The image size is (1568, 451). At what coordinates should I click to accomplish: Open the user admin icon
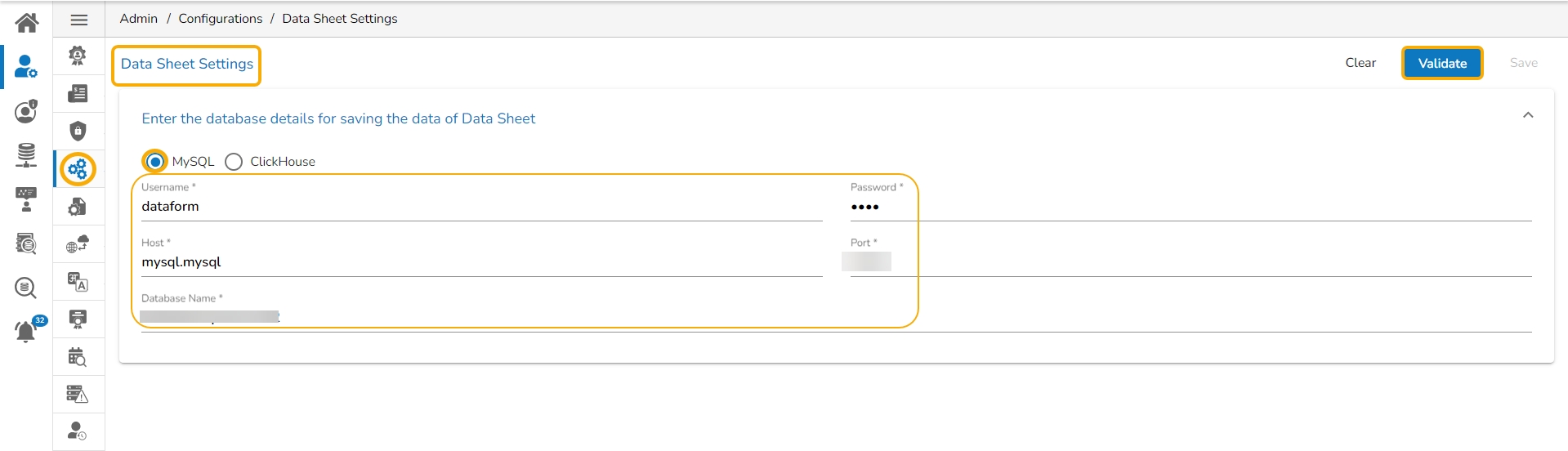26,66
